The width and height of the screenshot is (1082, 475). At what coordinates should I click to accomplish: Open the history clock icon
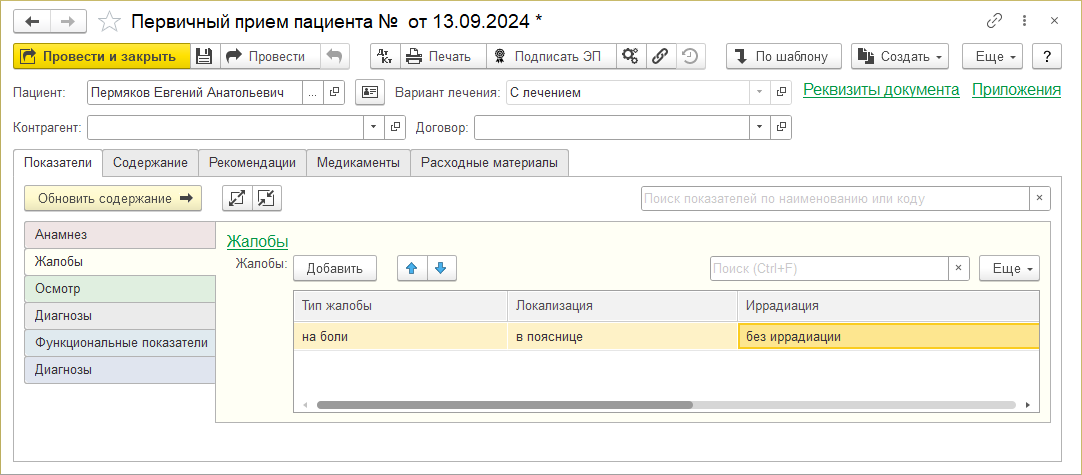pos(689,56)
